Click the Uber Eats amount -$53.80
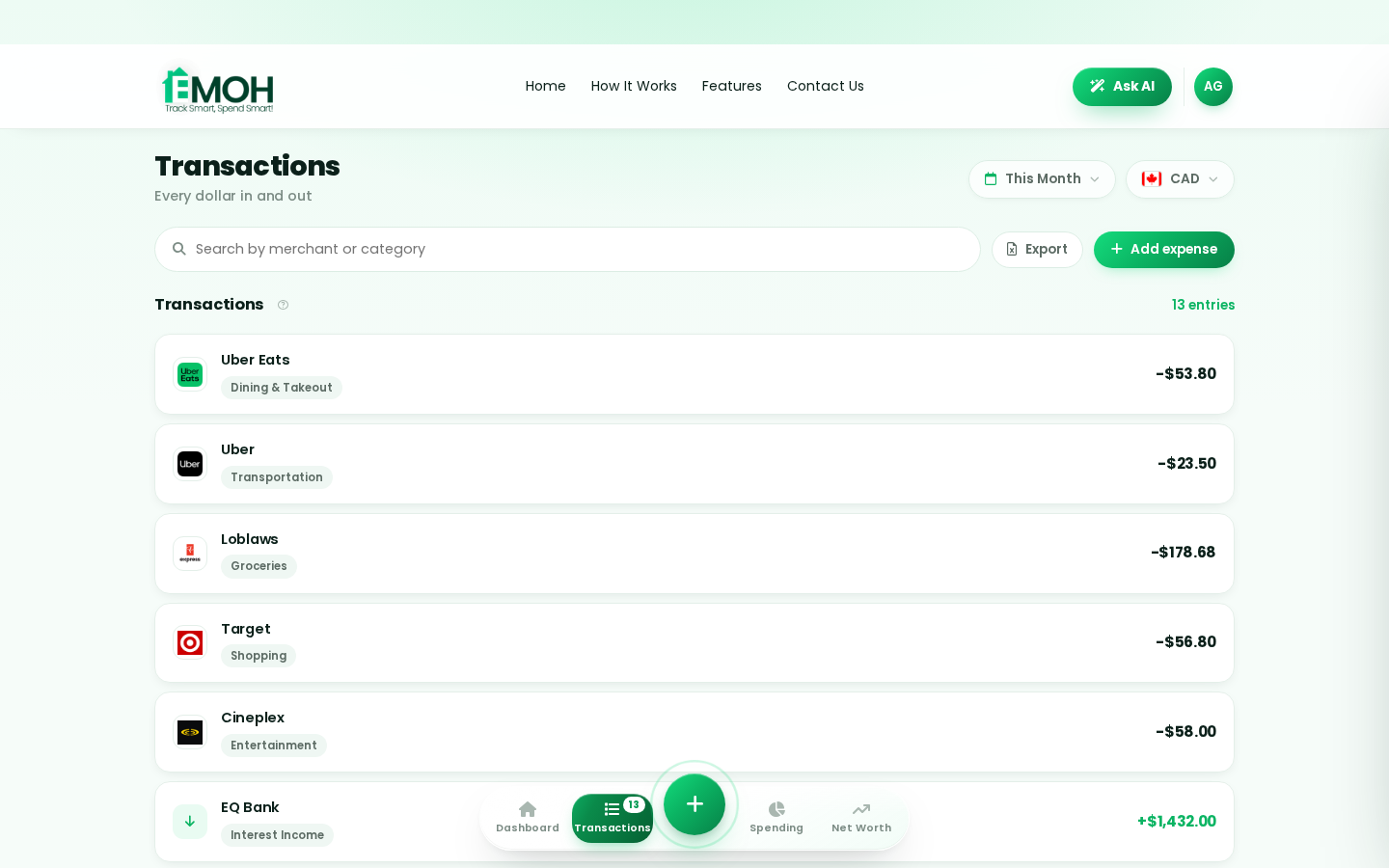The height and width of the screenshot is (868, 1389). click(x=1185, y=374)
